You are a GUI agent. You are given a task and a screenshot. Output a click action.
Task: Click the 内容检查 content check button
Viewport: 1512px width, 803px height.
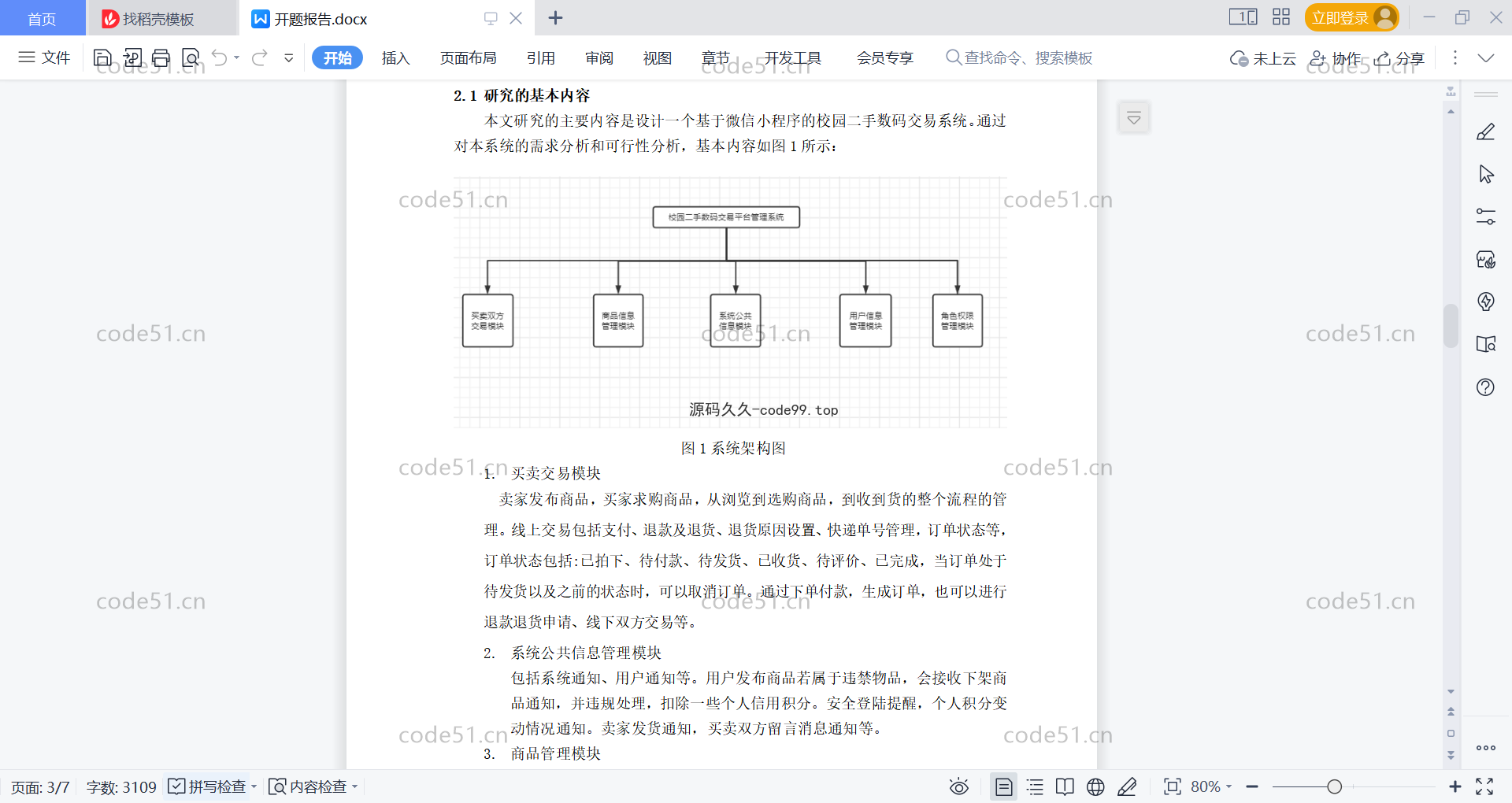308,786
